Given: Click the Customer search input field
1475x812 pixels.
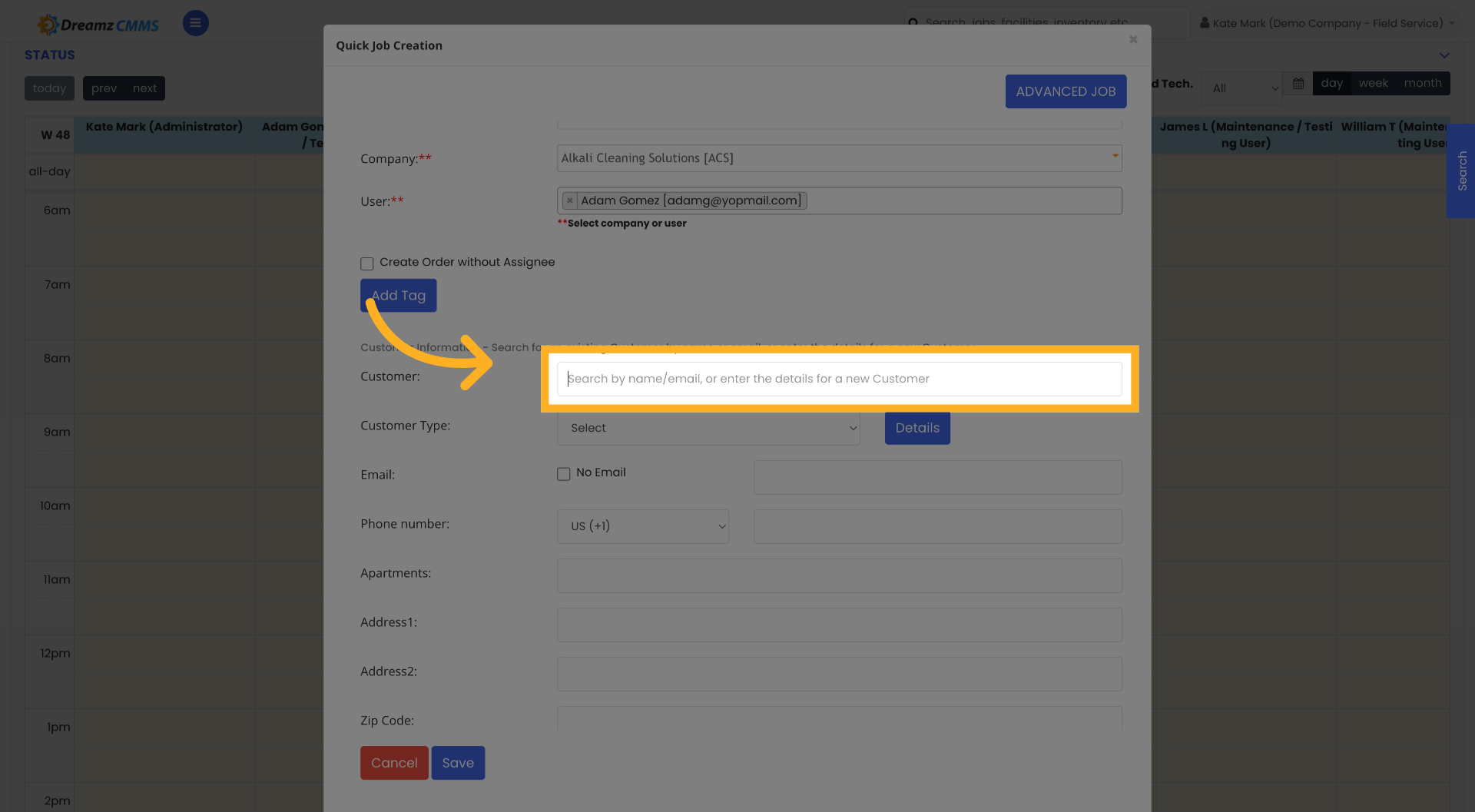Looking at the screenshot, I should pos(839,378).
